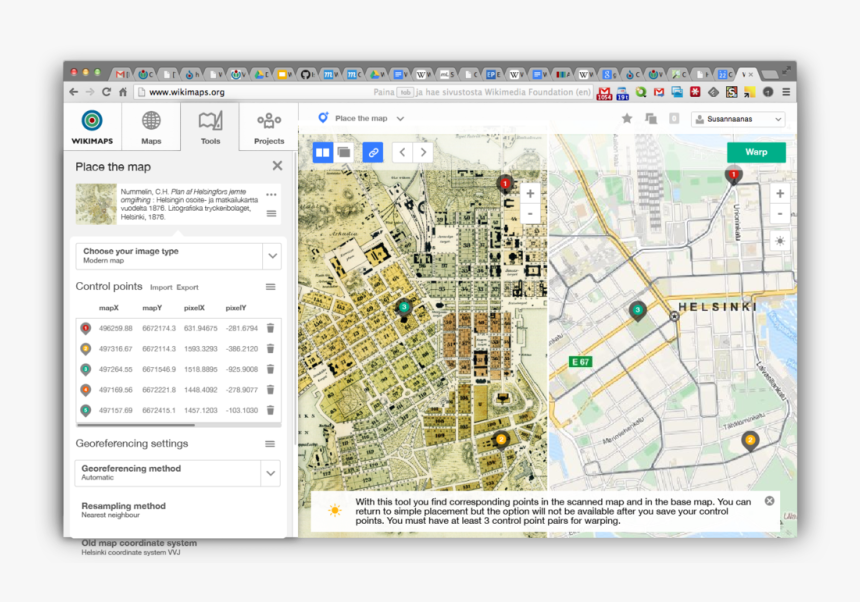The height and width of the screenshot is (602, 860).
Task: Select orange marker 2 on the old map
Action: [x=500, y=440]
